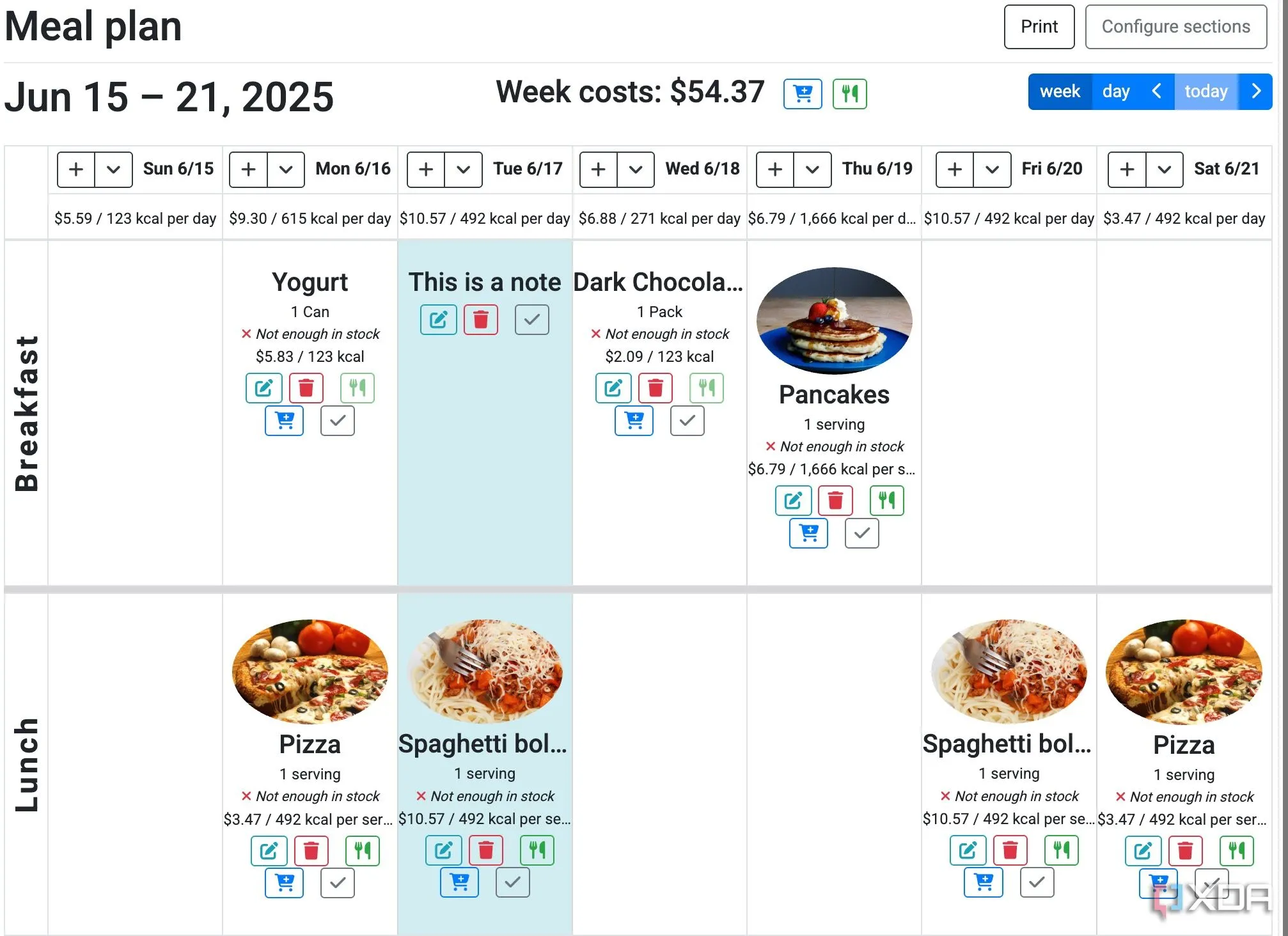The image size is (1288, 936).
Task: Click green consume icon beside Week costs
Action: [x=849, y=94]
